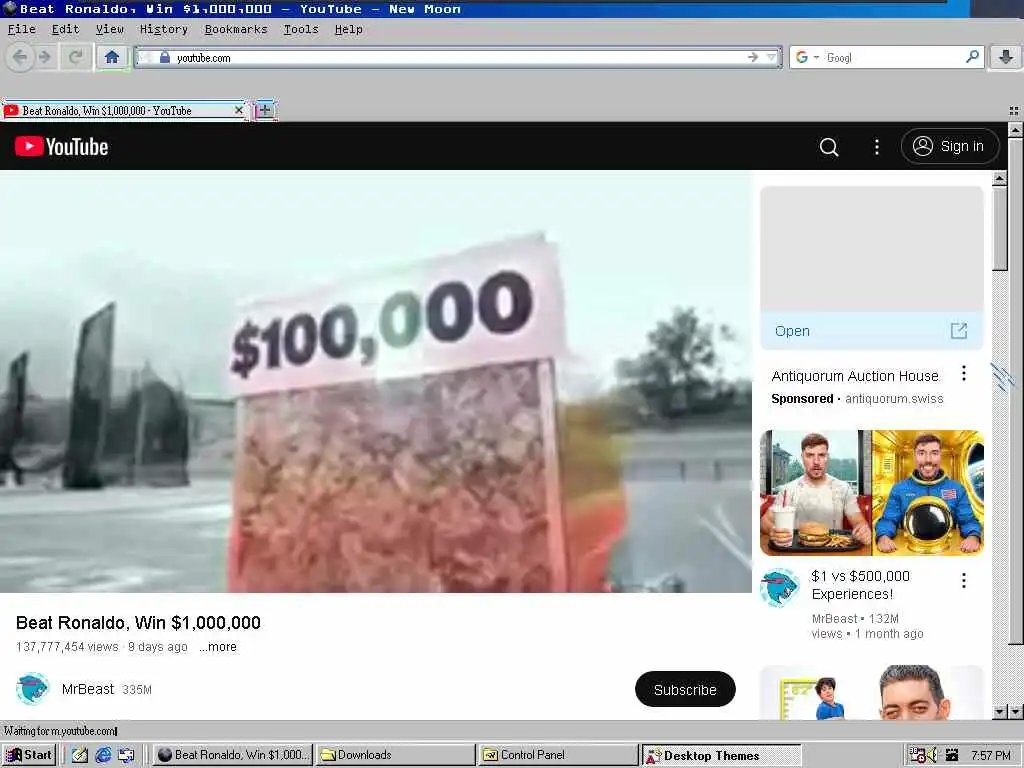Open the address bar history dropdown
The width and height of the screenshot is (1024, 768).
(x=772, y=57)
